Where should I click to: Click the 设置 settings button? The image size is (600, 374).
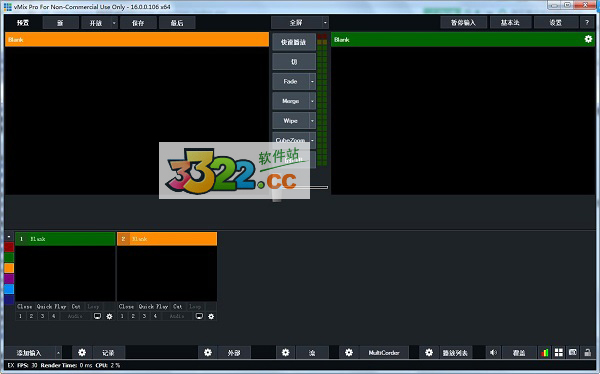pyautogui.click(x=556, y=23)
